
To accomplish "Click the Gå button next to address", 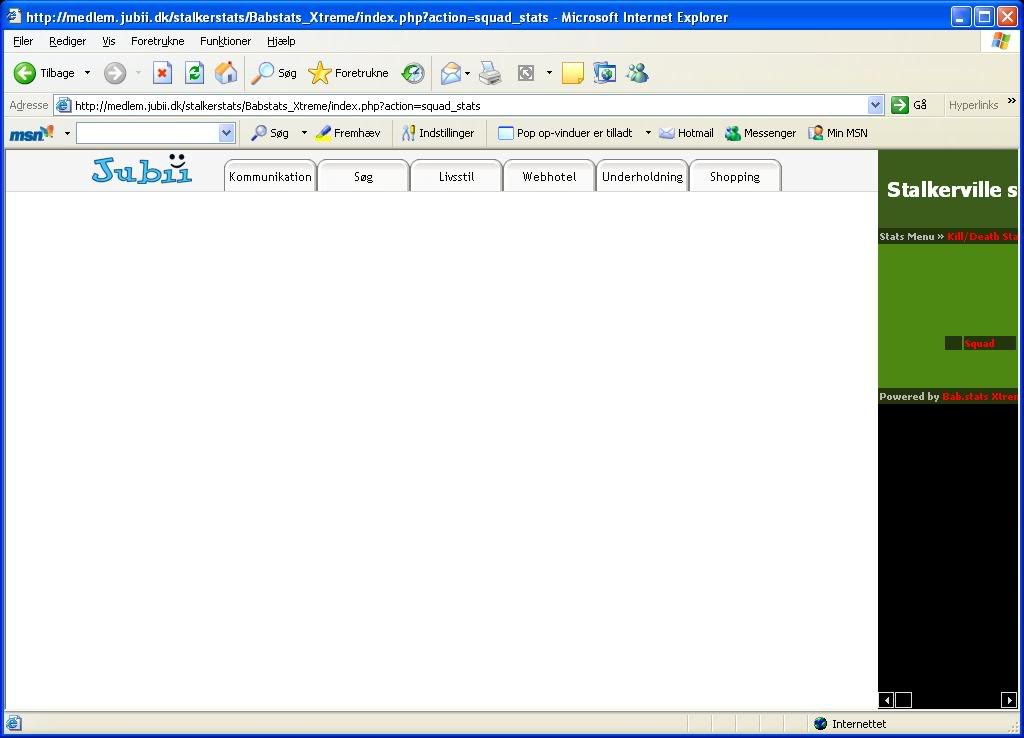I will (x=909, y=105).
